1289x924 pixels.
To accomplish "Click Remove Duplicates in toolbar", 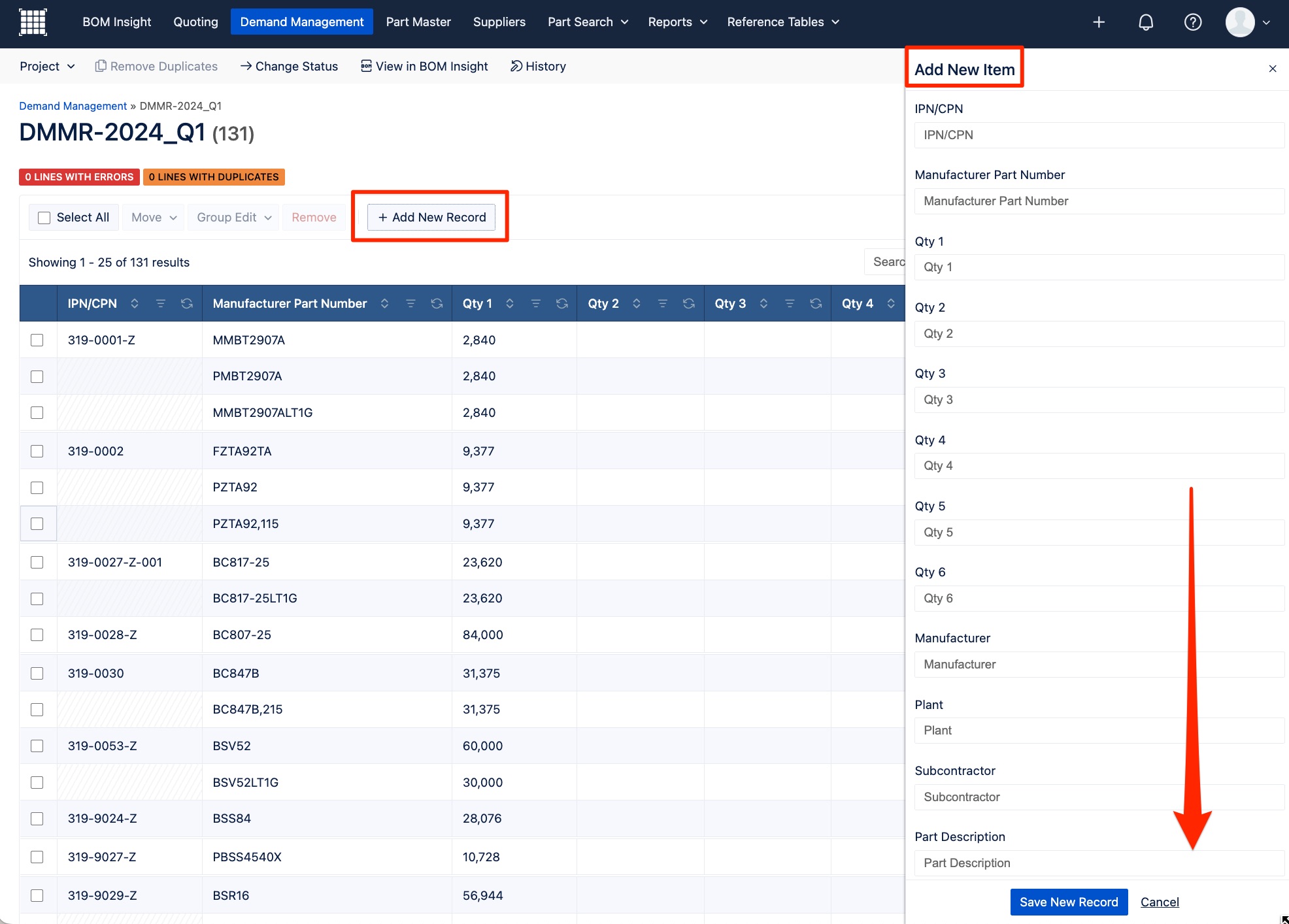I will point(156,66).
